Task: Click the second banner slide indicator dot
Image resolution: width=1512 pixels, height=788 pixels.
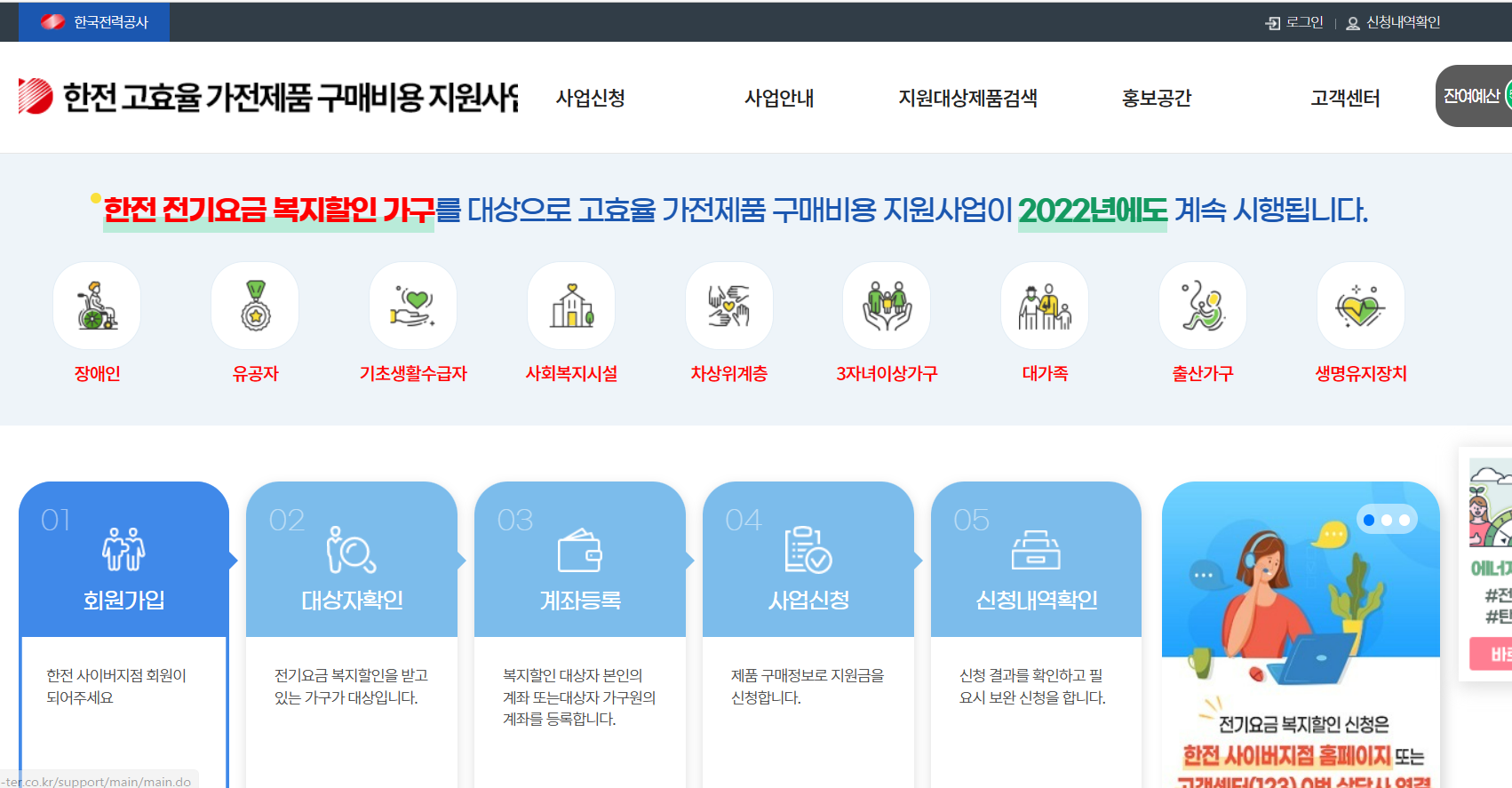Action: [1387, 520]
